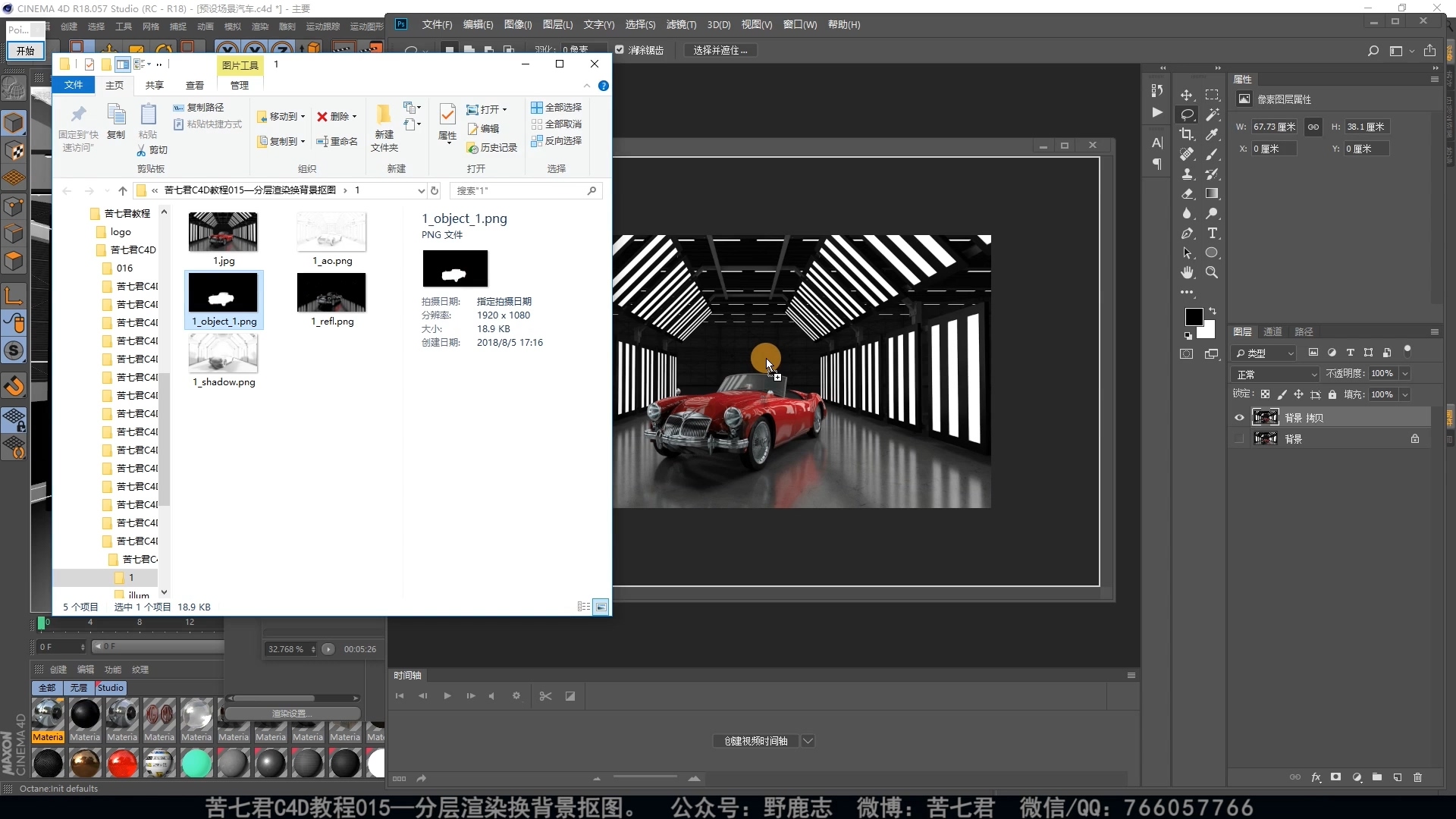Select the Magic Wand tool
Screen dimensions: 1456x819
tap(1213, 115)
